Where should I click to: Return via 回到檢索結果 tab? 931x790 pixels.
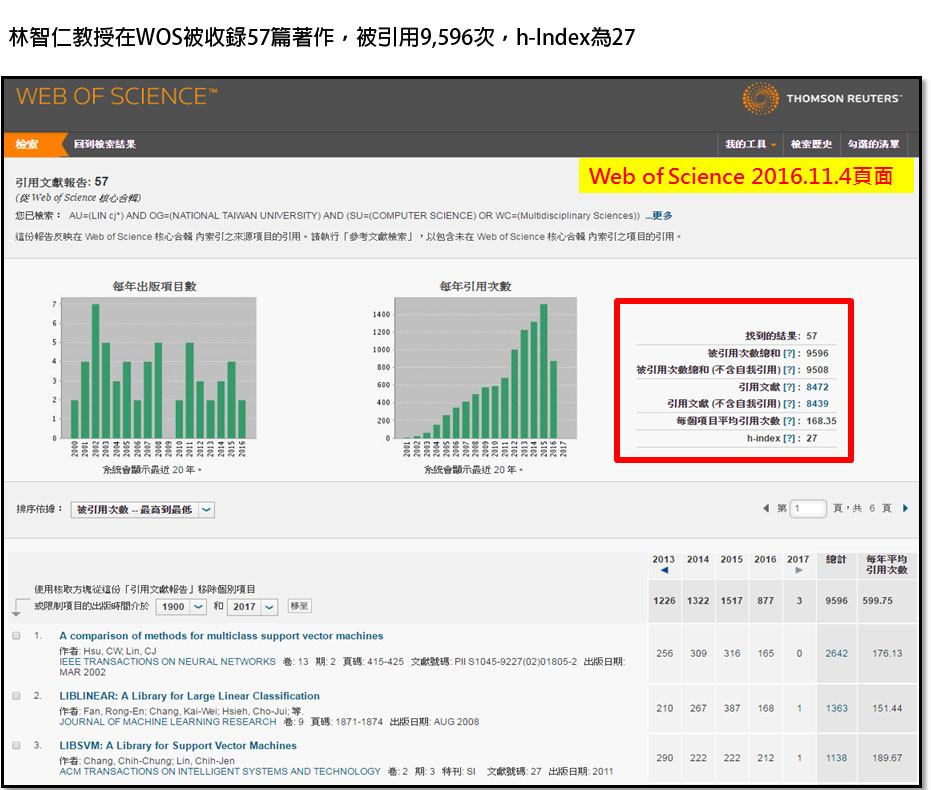pyautogui.click(x=104, y=144)
